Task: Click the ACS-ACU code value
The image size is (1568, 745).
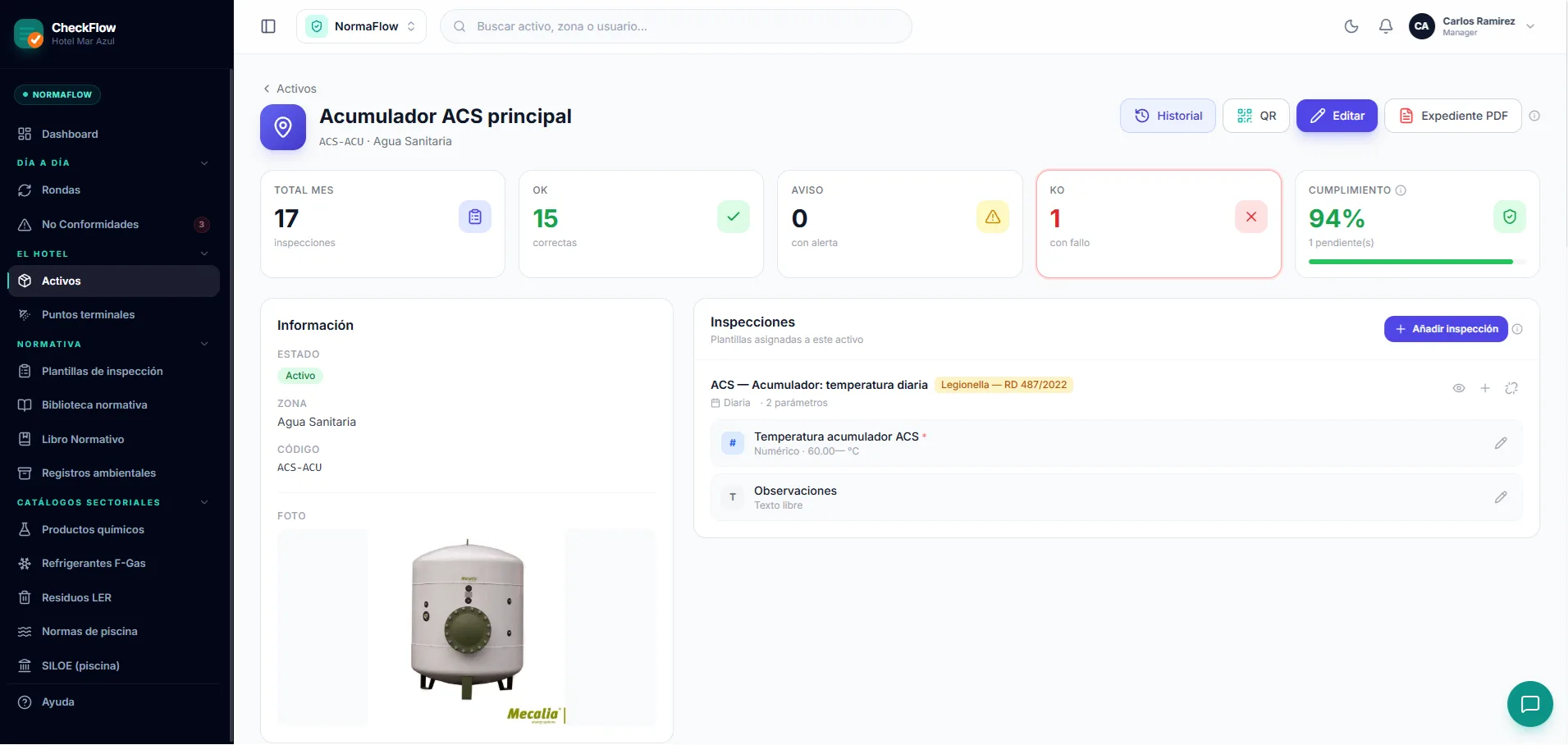Action: (299, 468)
